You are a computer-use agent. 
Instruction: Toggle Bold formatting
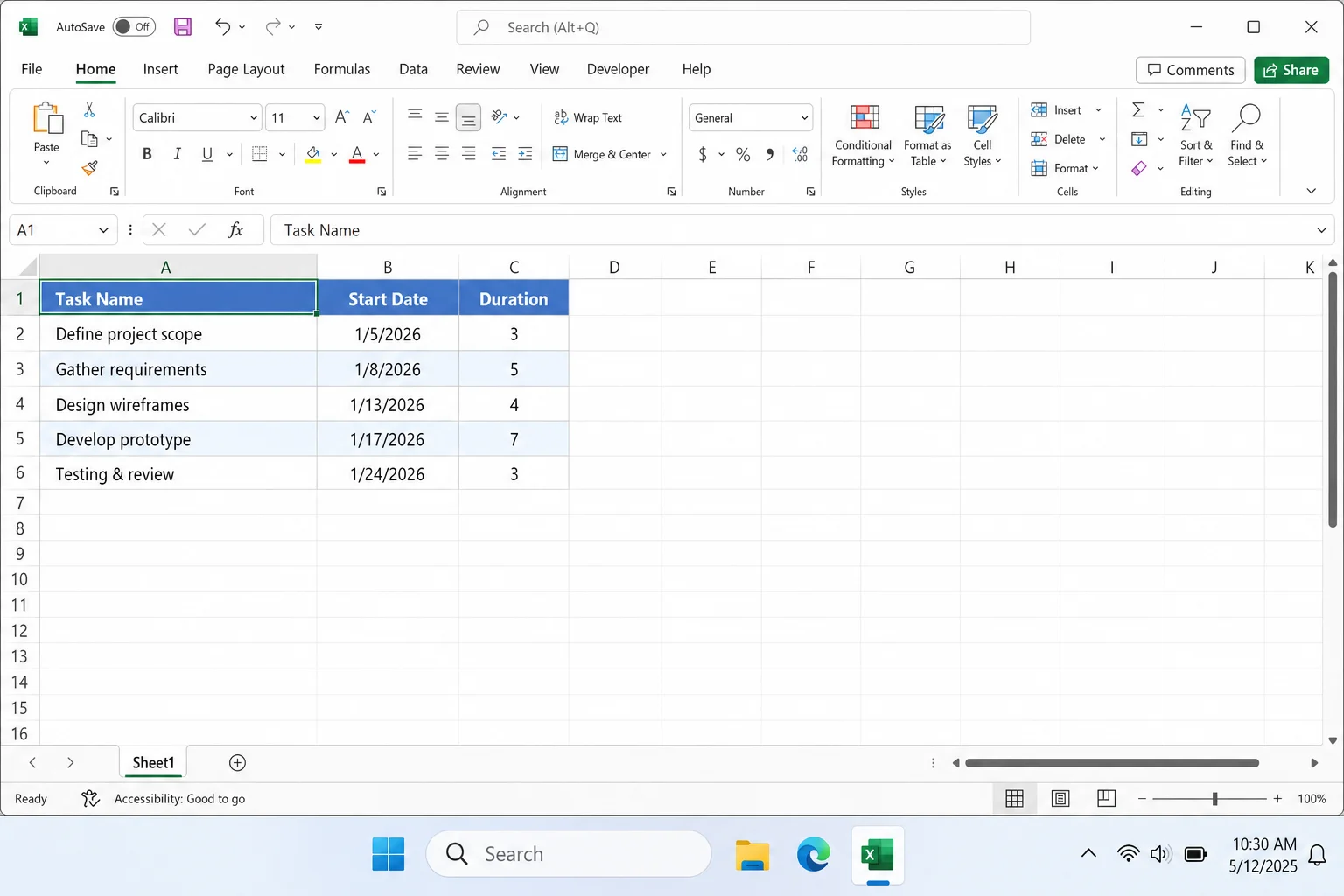[147, 154]
